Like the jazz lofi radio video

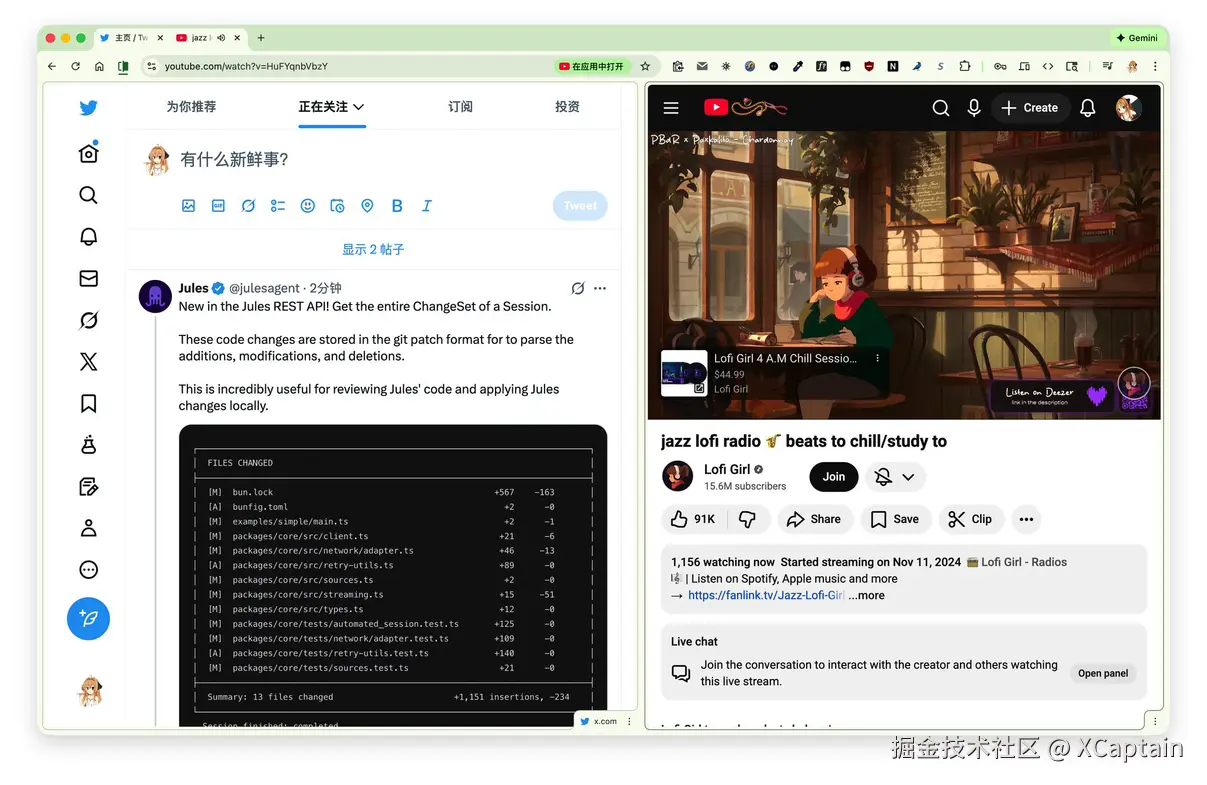click(x=692, y=518)
